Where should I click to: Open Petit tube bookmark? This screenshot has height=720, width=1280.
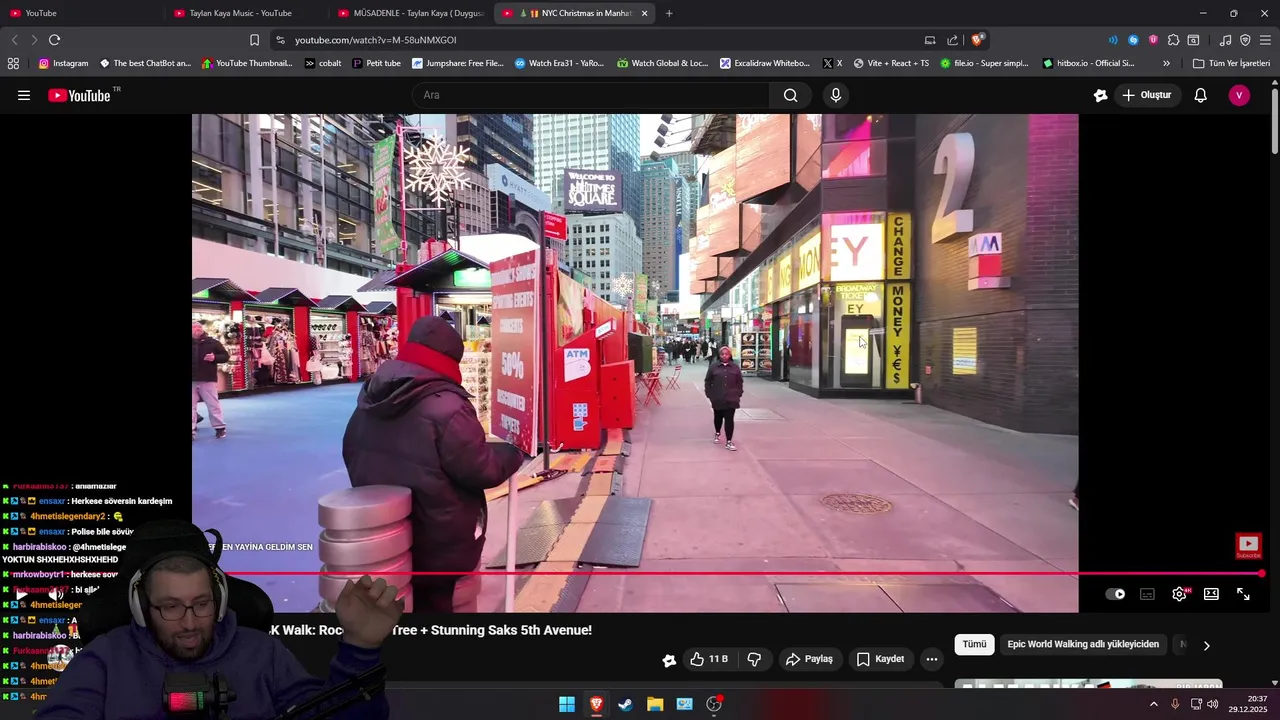(376, 63)
